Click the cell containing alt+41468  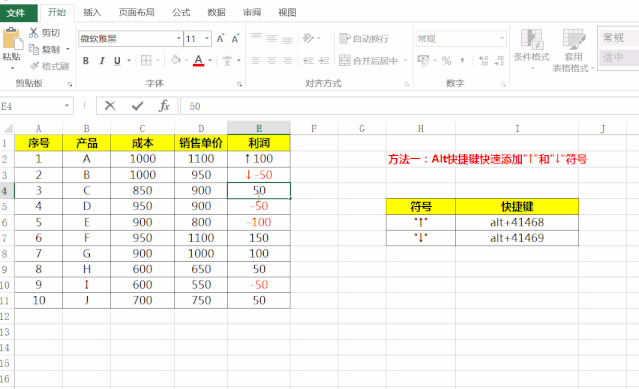[x=517, y=222]
